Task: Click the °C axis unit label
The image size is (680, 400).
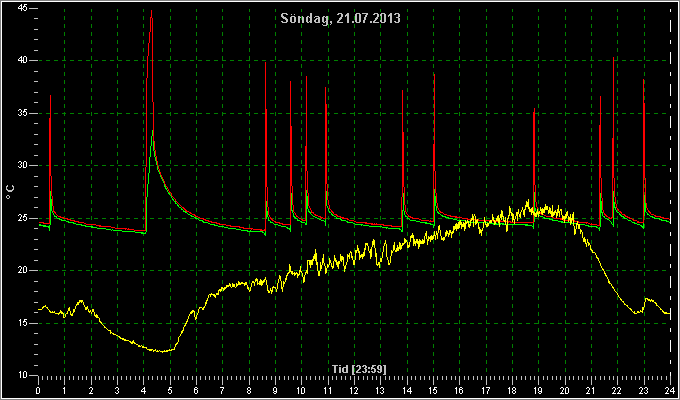Action: [10, 192]
